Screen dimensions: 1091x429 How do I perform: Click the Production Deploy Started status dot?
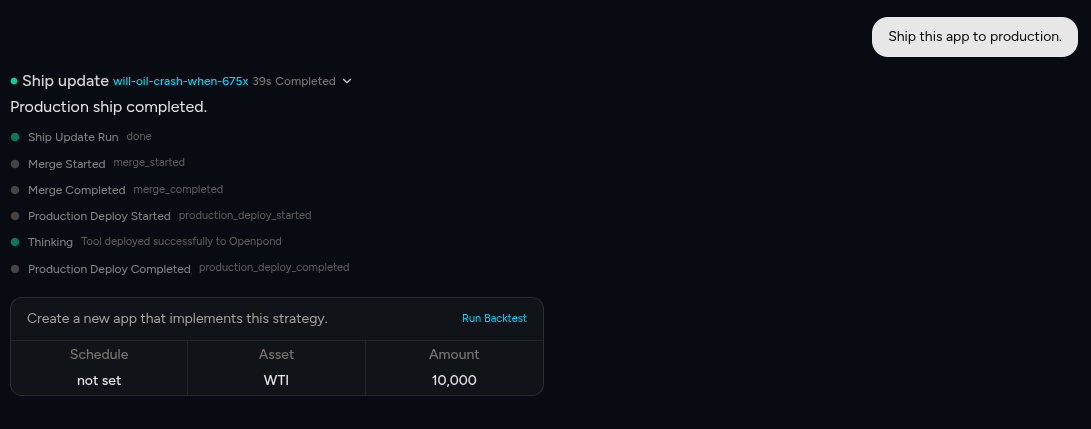click(15, 216)
